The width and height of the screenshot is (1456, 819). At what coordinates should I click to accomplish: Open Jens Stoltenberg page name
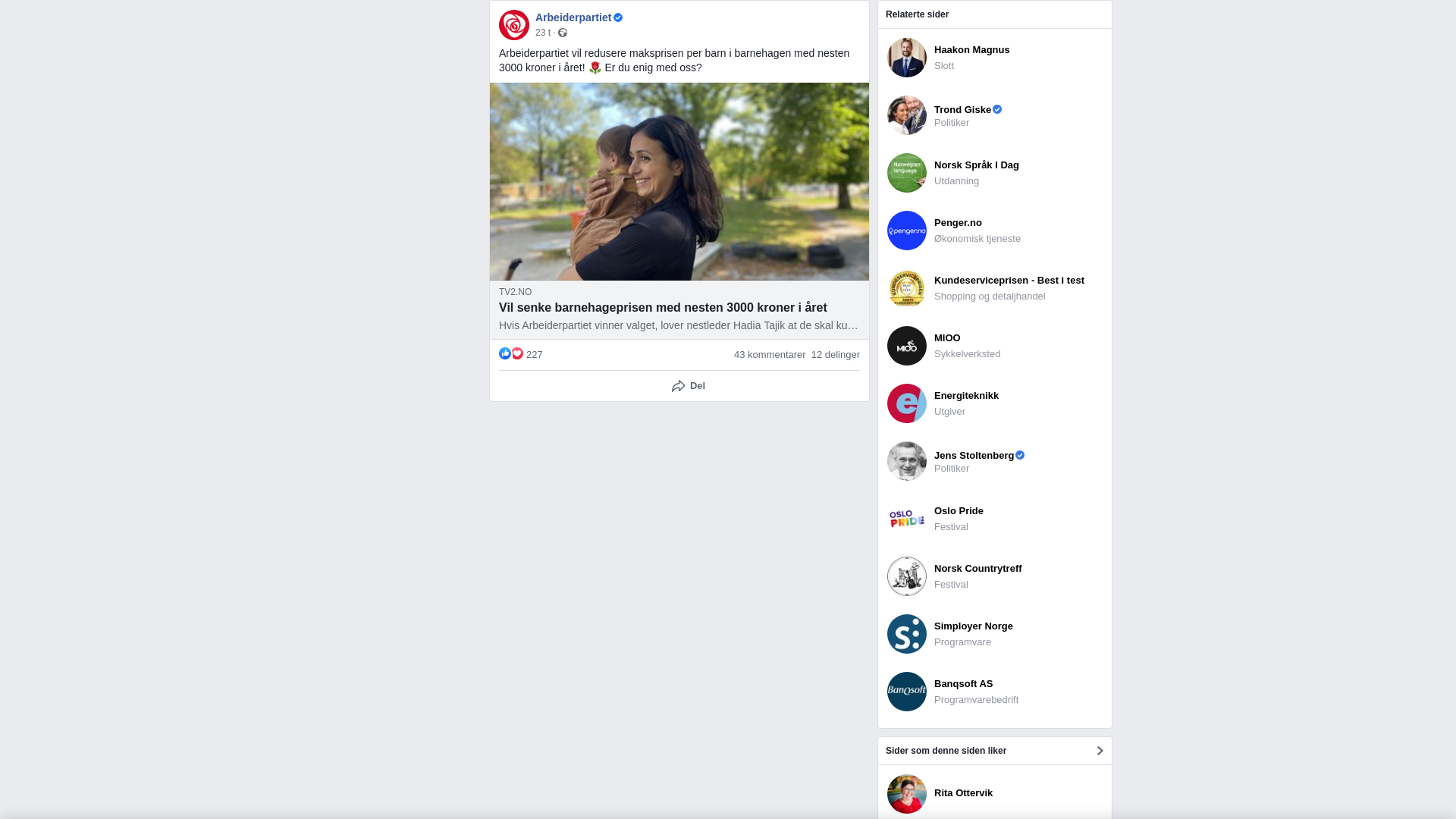click(974, 455)
